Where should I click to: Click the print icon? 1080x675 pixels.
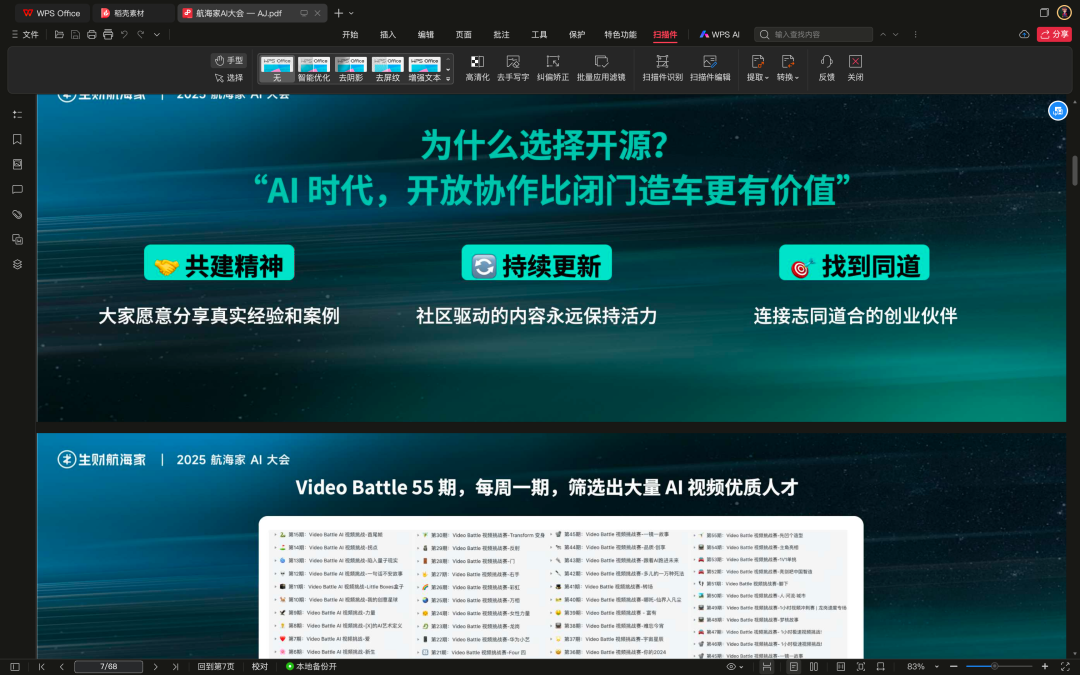pyautogui.click(x=92, y=34)
